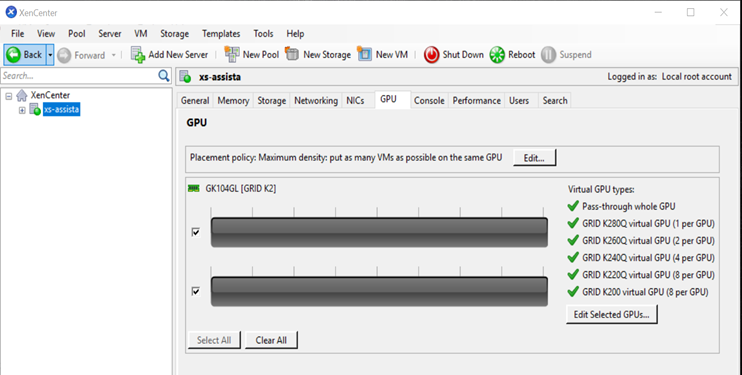The height and width of the screenshot is (375, 742).
Task: Open the VM menu
Action: point(141,34)
